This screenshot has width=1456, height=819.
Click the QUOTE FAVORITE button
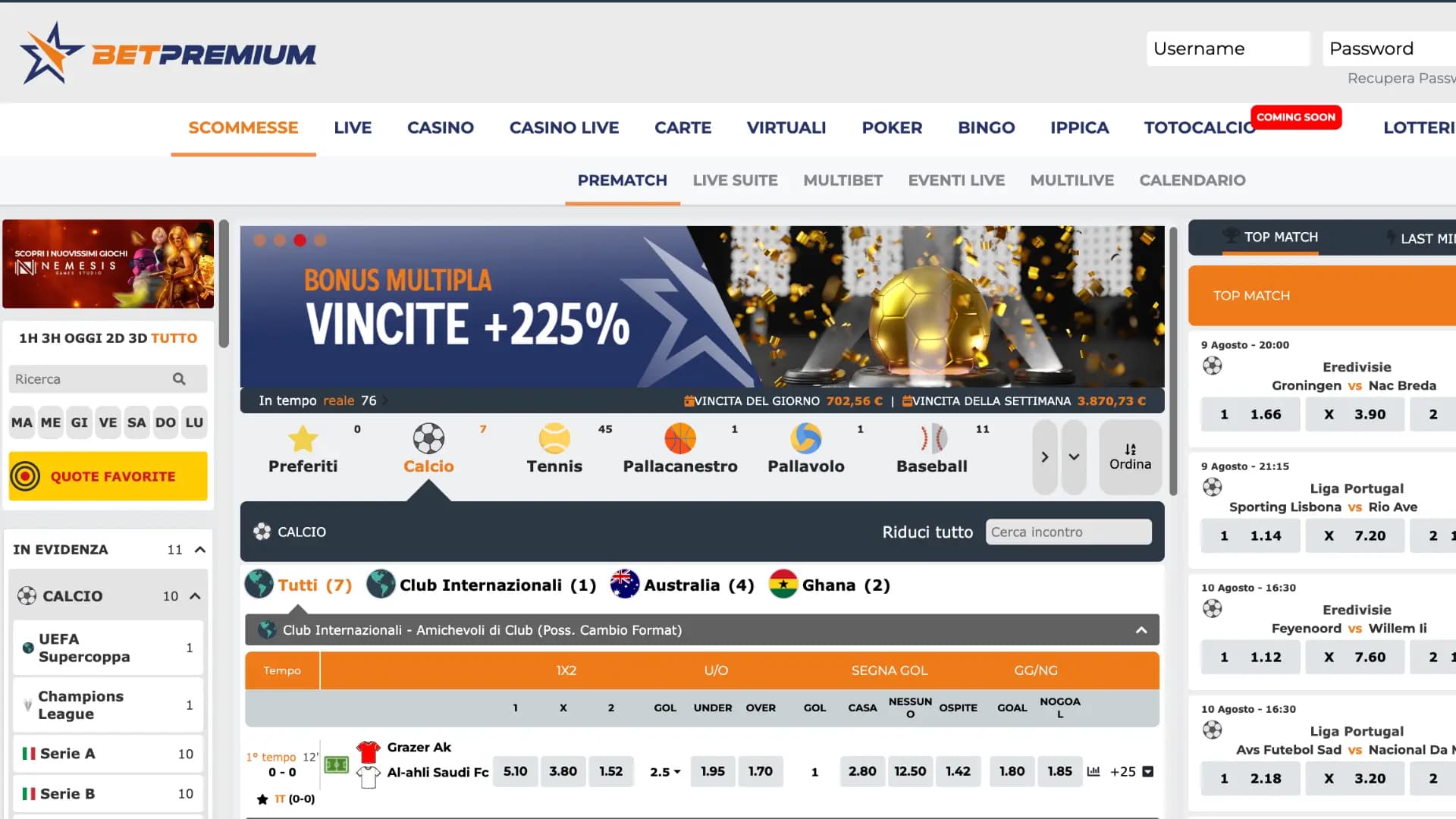(108, 476)
